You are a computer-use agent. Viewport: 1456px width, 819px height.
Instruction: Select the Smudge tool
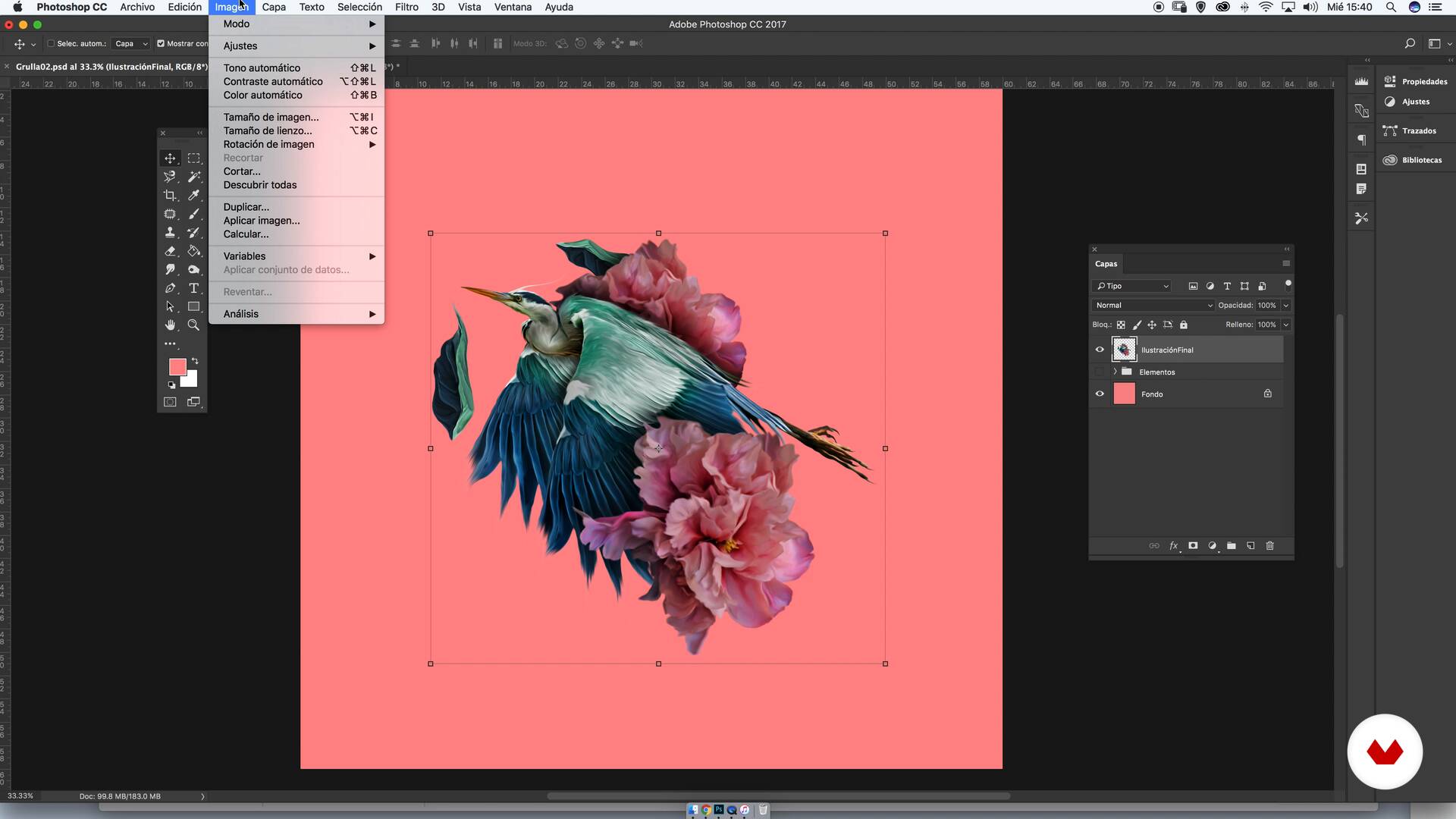point(170,269)
